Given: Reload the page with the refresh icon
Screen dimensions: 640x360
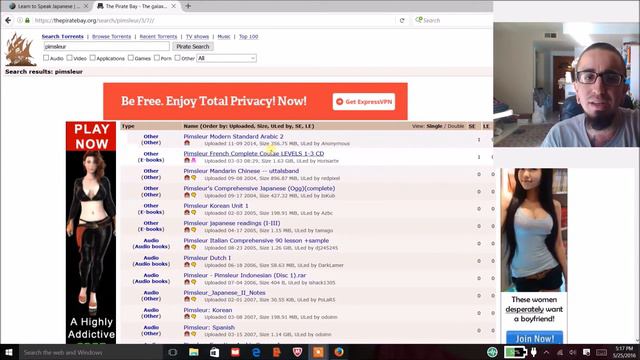Looking at the screenshot, I should point(402,20).
